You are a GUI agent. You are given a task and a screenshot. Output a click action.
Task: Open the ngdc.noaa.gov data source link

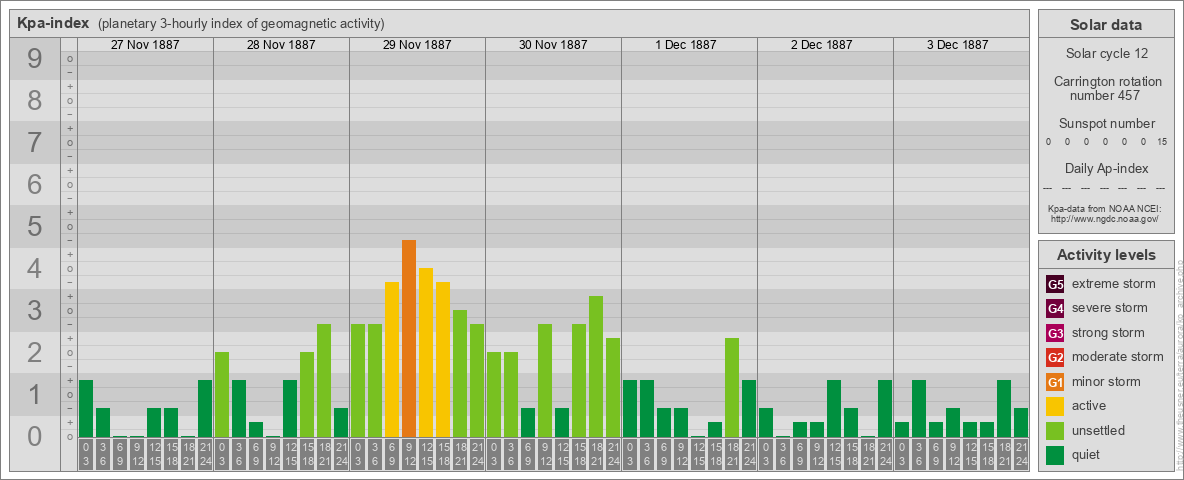pyautogui.click(x=1106, y=218)
